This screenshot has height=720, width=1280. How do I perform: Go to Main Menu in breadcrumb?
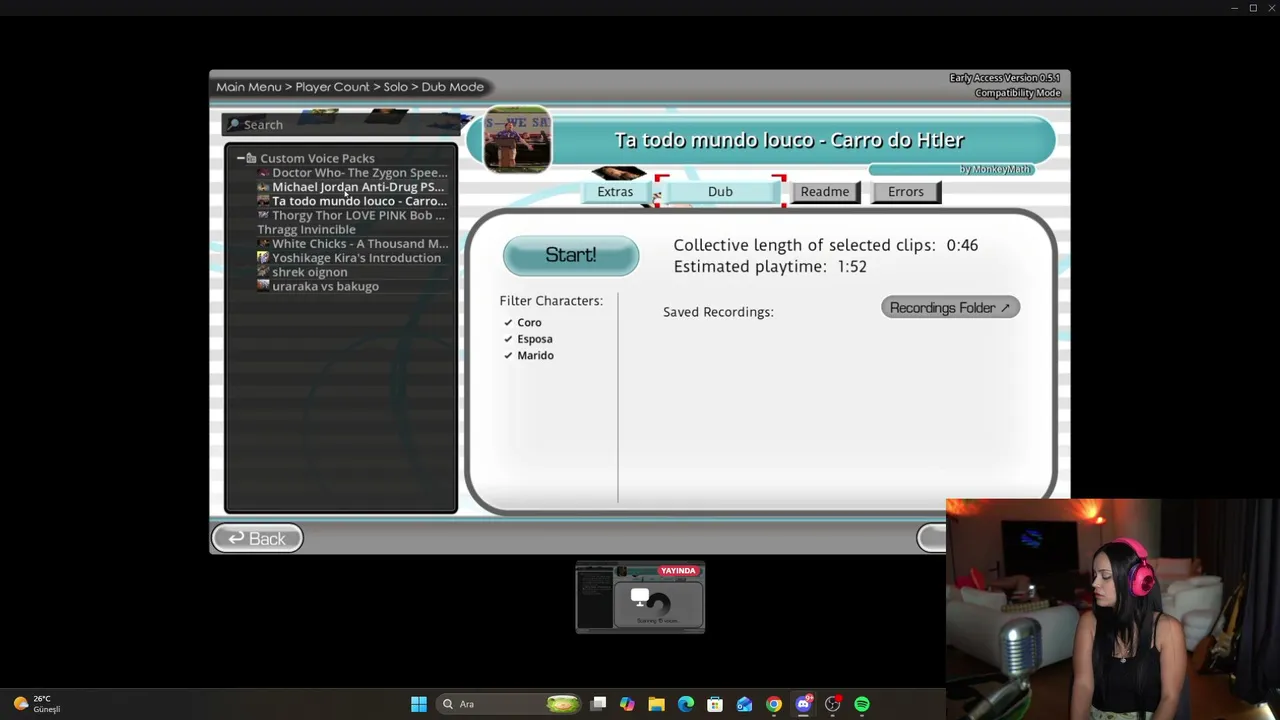(x=249, y=87)
